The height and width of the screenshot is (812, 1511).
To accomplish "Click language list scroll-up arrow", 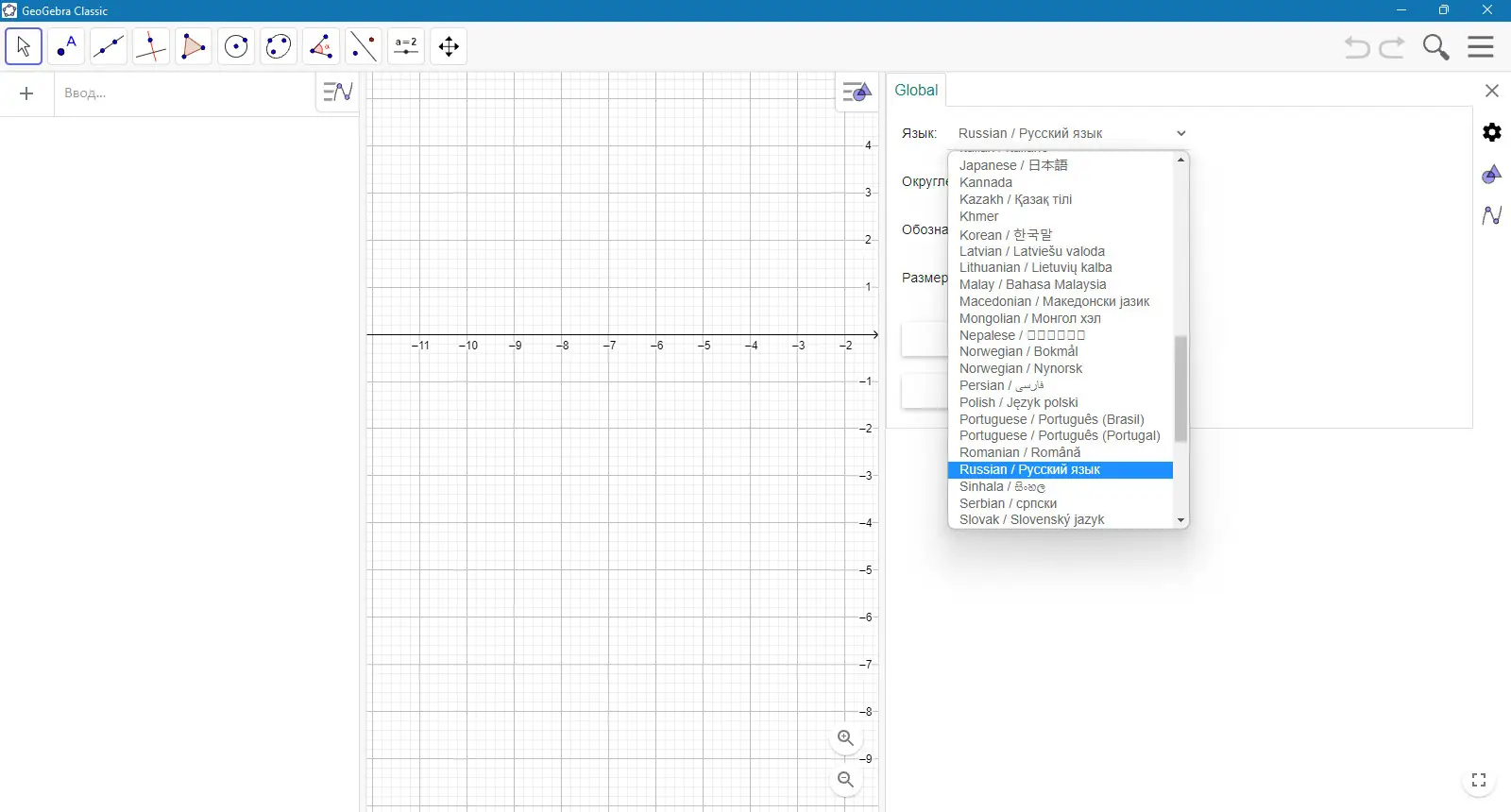I will click(1180, 160).
